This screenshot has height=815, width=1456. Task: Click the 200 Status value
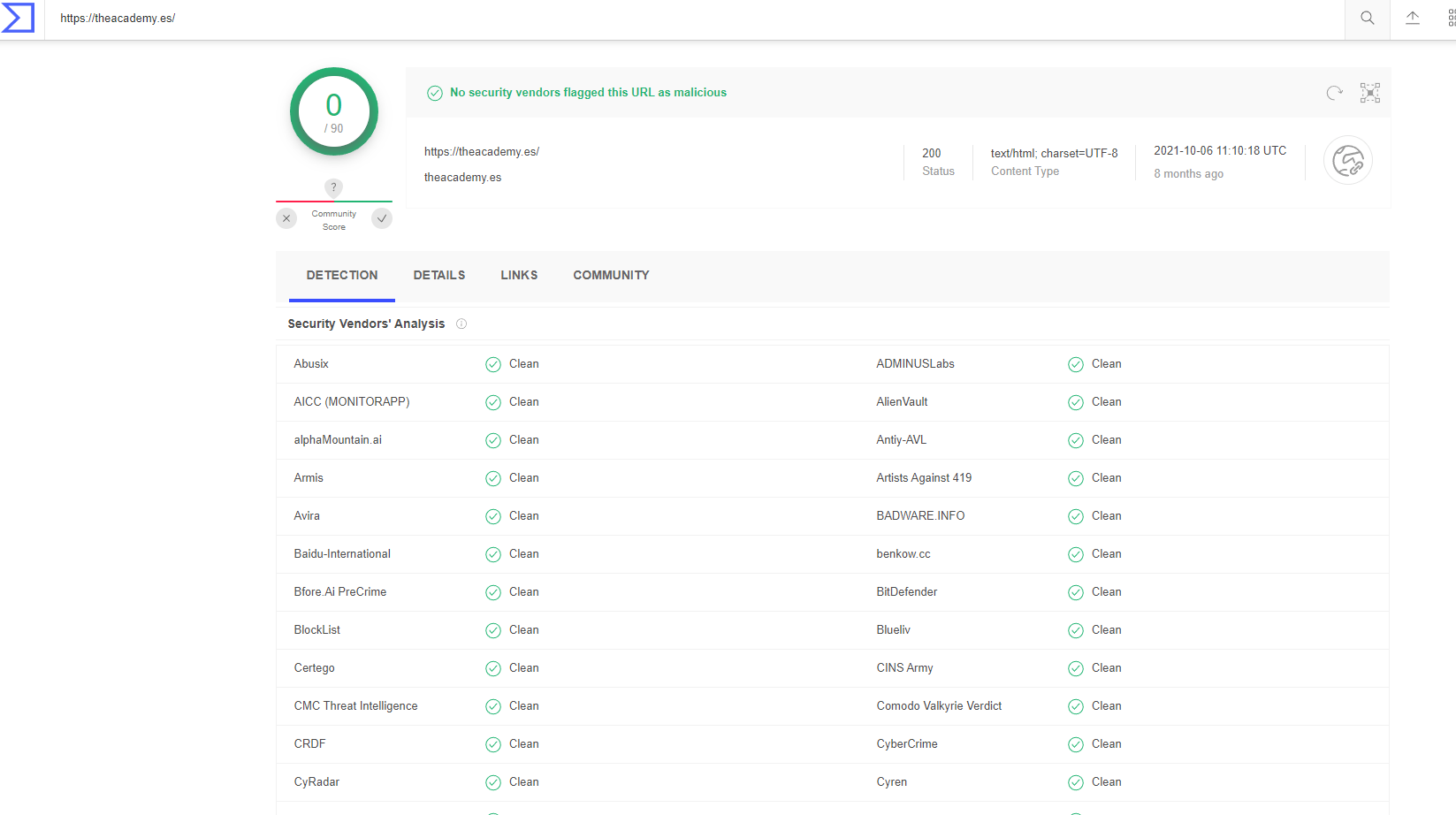click(x=932, y=153)
